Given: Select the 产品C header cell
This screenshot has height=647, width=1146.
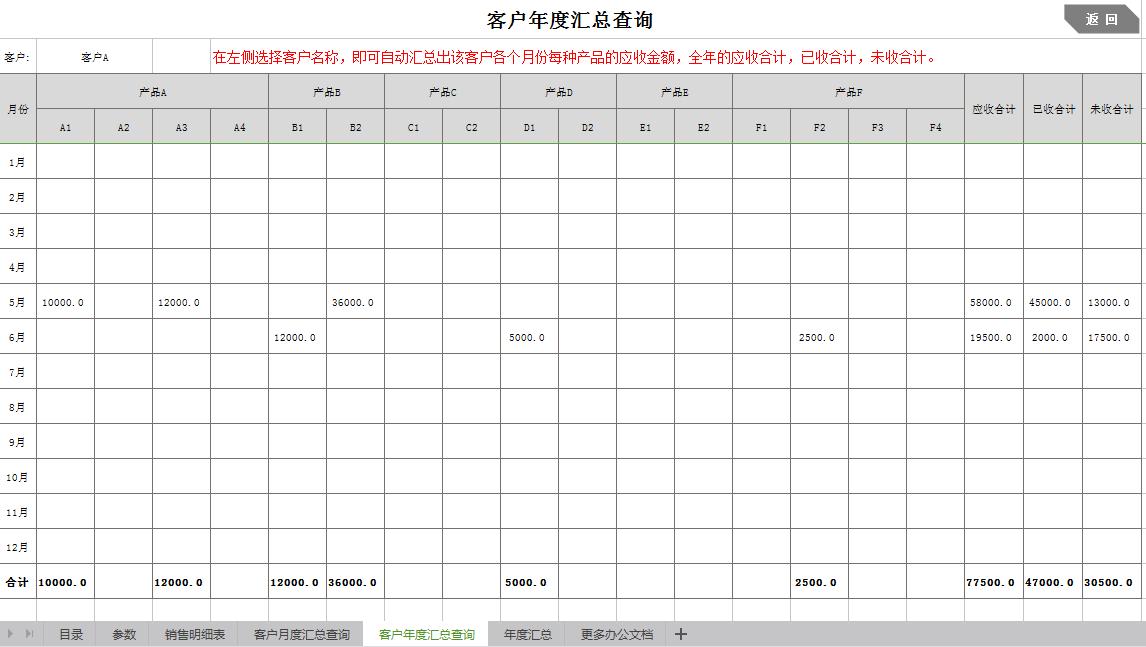Looking at the screenshot, I should [x=442, y=92].
